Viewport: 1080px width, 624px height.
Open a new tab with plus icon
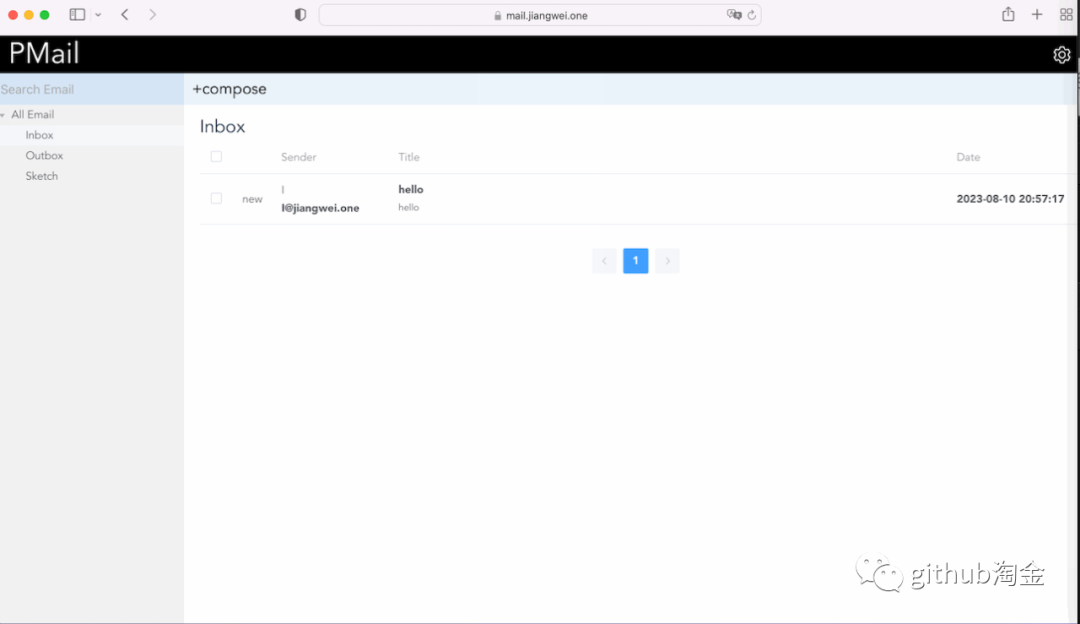tap(1037, 15)
